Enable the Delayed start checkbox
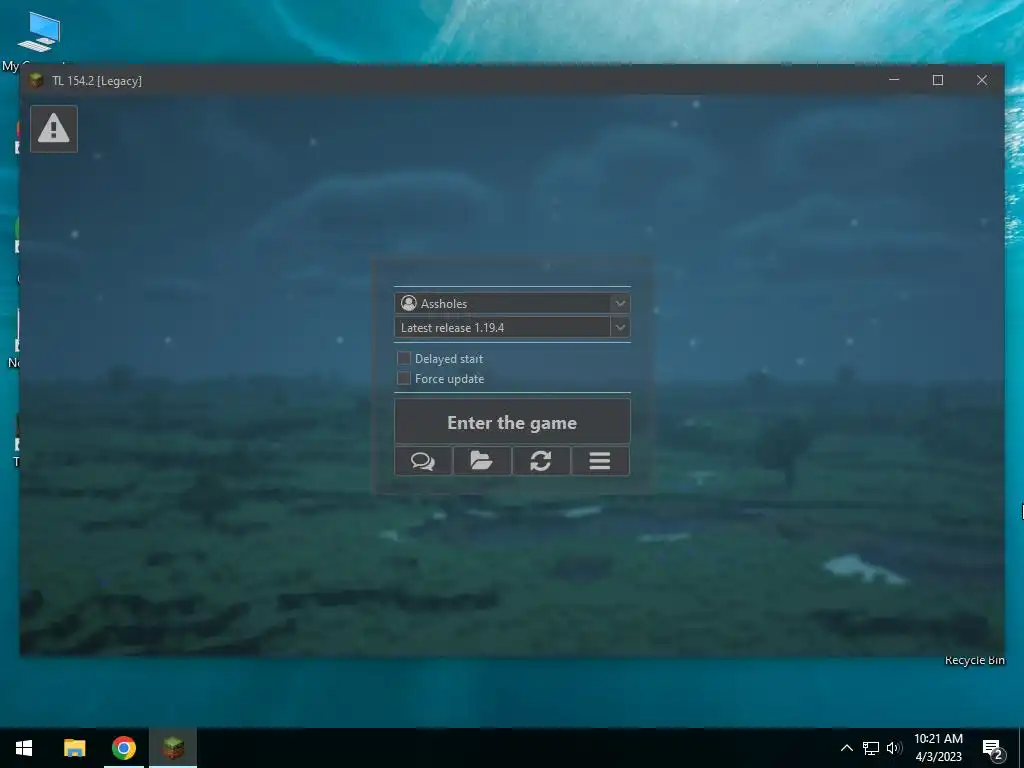Viewport: 1024px width, 768px height. (x=404, y=358)
